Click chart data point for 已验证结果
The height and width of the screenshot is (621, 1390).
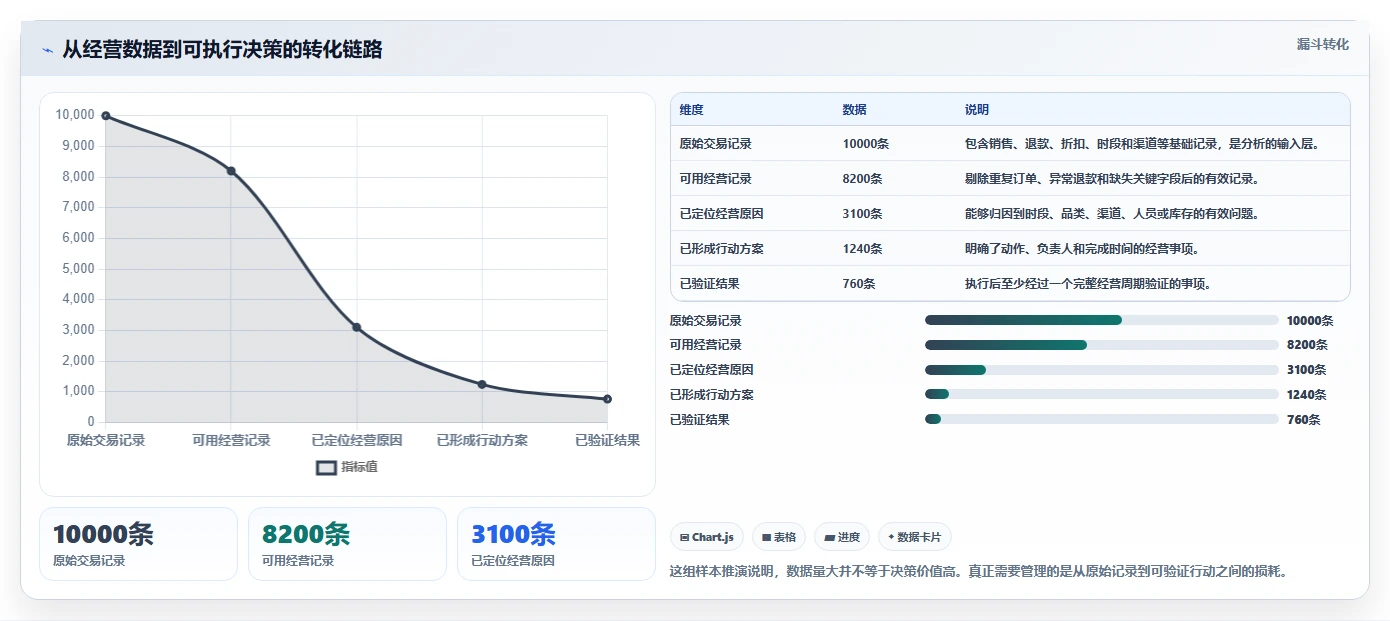pyautogui.click(x=607, y=399)
